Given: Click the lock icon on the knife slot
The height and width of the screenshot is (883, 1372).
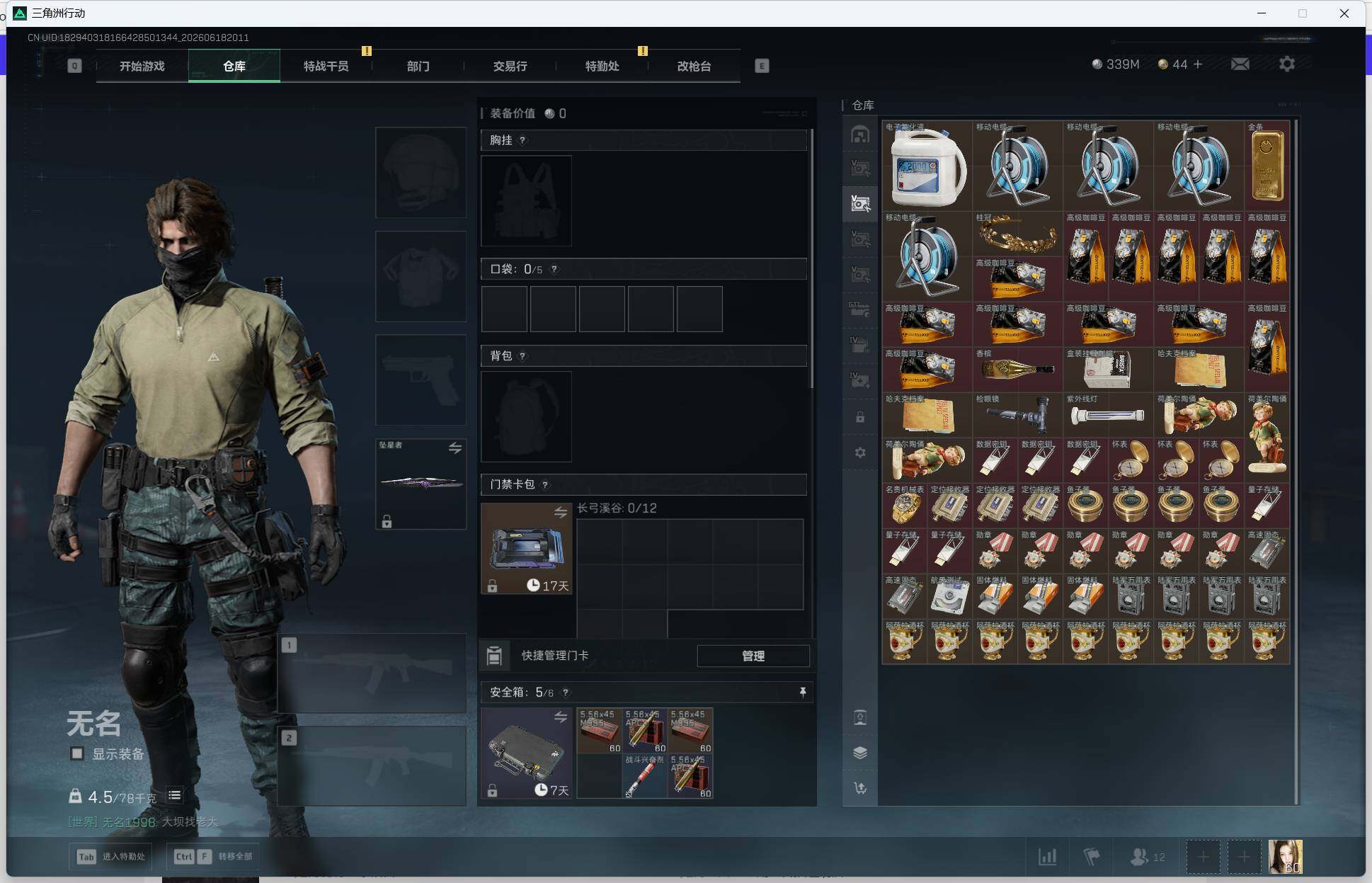Looking at the screenshot, I should (x=387, y=522).
